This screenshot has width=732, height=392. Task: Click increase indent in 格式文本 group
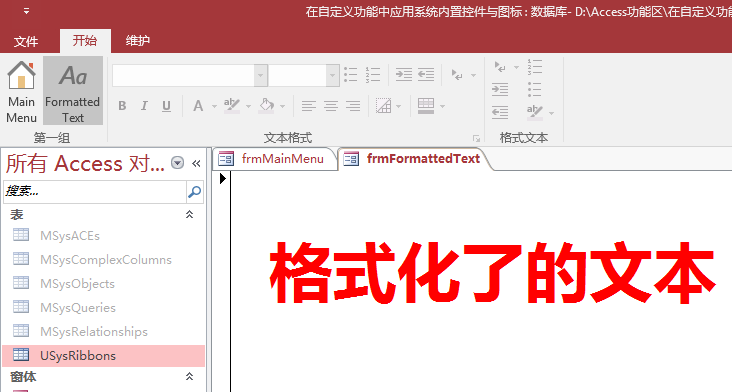coord(500,89)
